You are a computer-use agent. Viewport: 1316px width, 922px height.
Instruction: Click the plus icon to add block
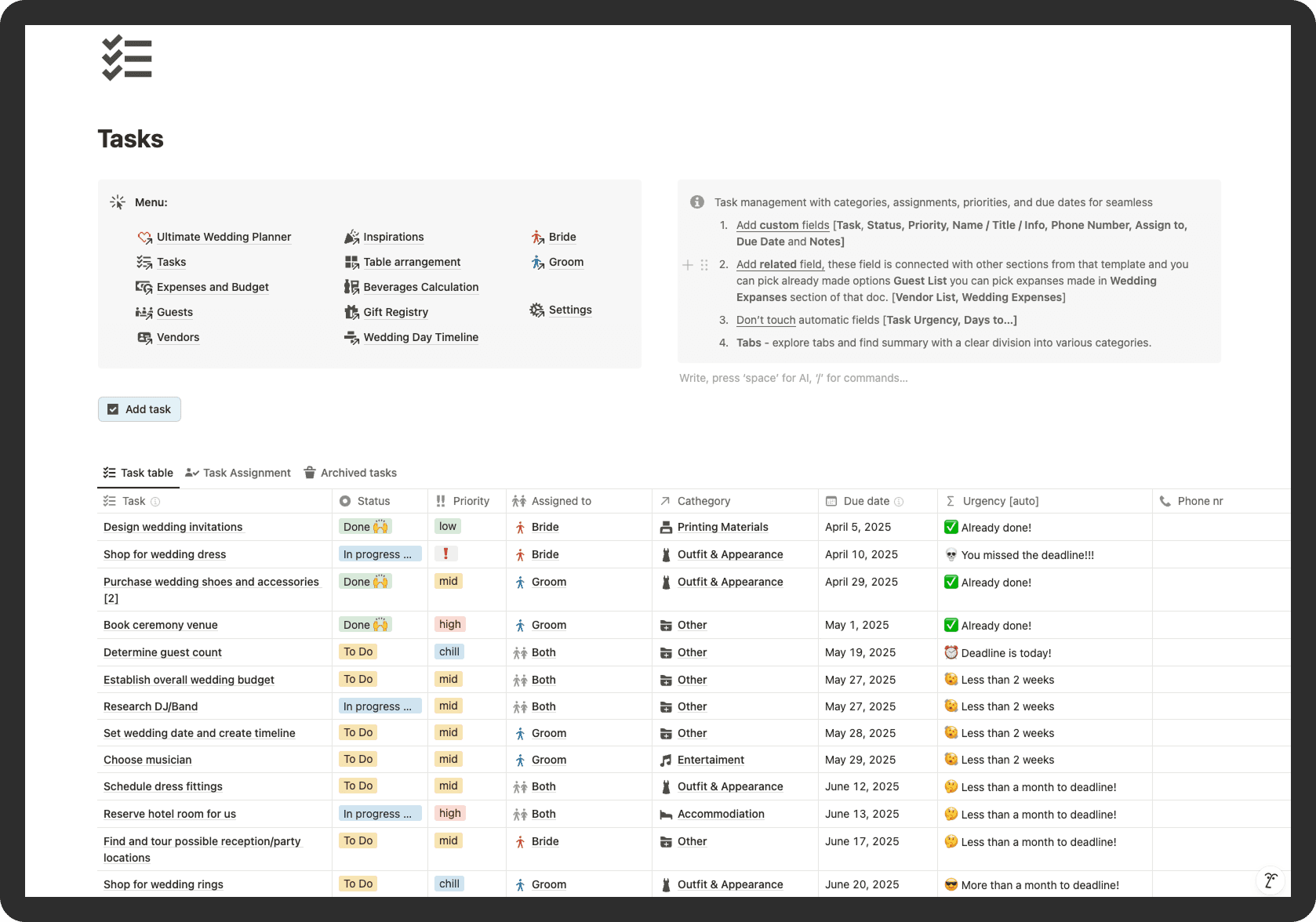click(688, 265)
